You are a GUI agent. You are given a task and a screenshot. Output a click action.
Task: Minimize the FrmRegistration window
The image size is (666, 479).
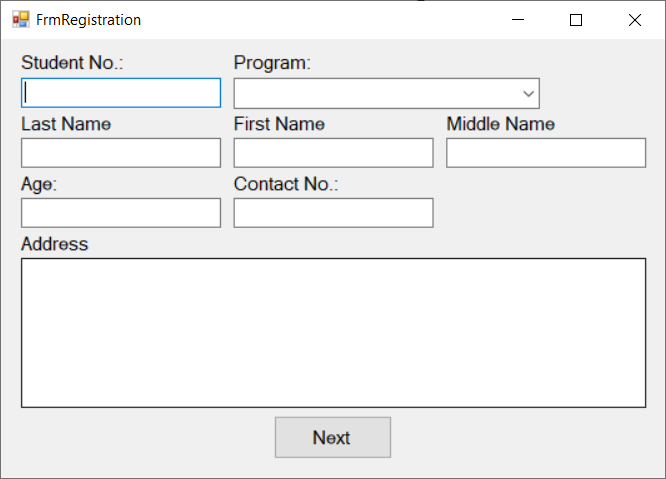tap(518, 20)
